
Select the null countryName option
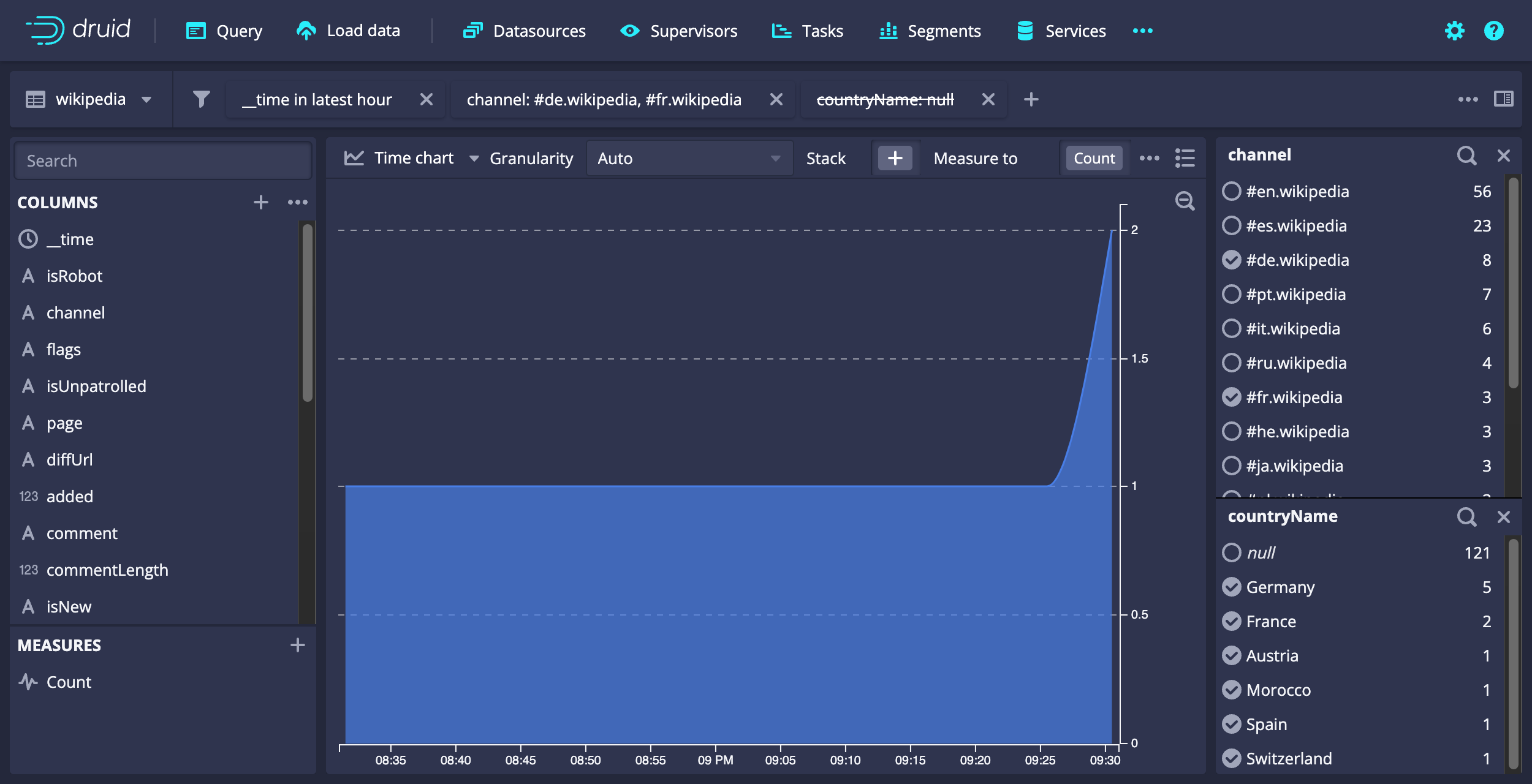[x=1231, y=553]
